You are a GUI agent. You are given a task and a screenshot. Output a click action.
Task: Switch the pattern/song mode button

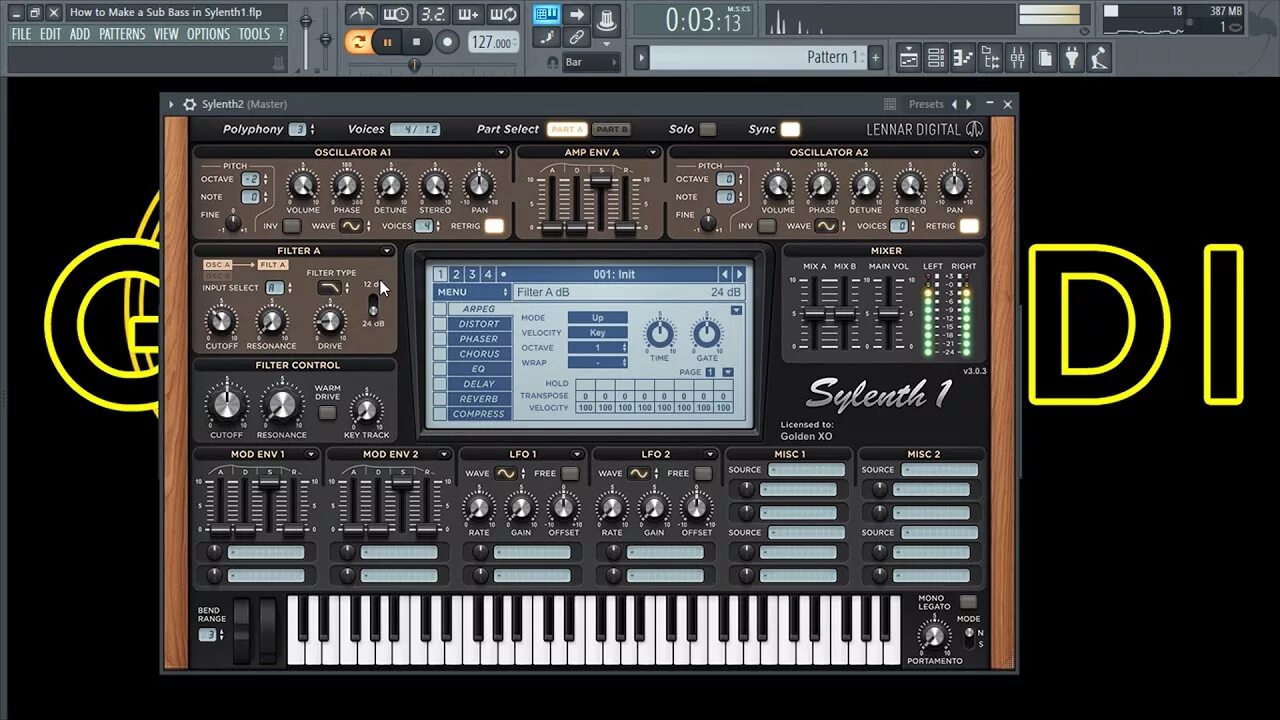point(358,42)
